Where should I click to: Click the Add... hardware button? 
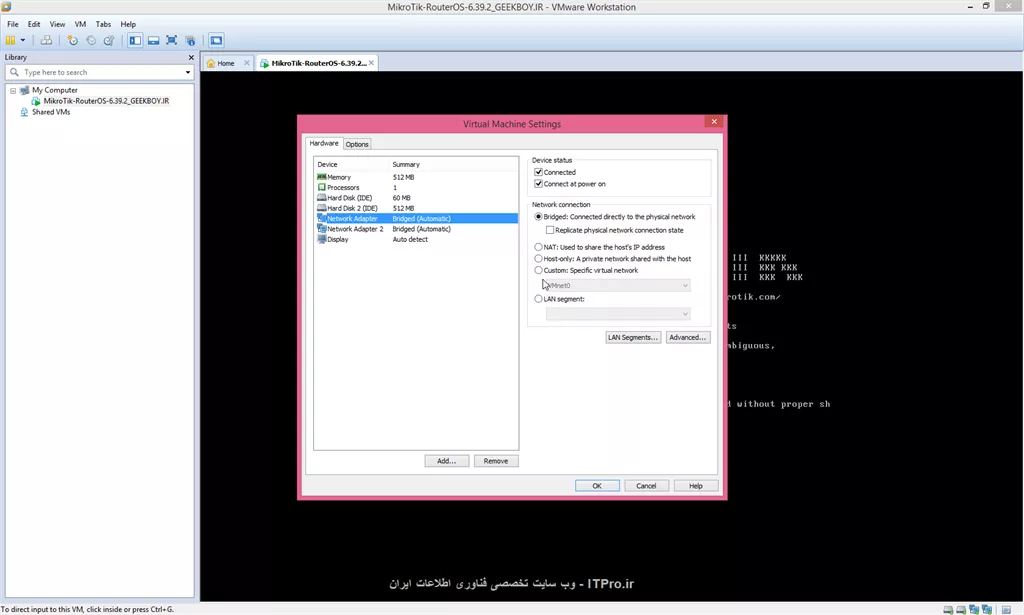(x=446, y=461)
